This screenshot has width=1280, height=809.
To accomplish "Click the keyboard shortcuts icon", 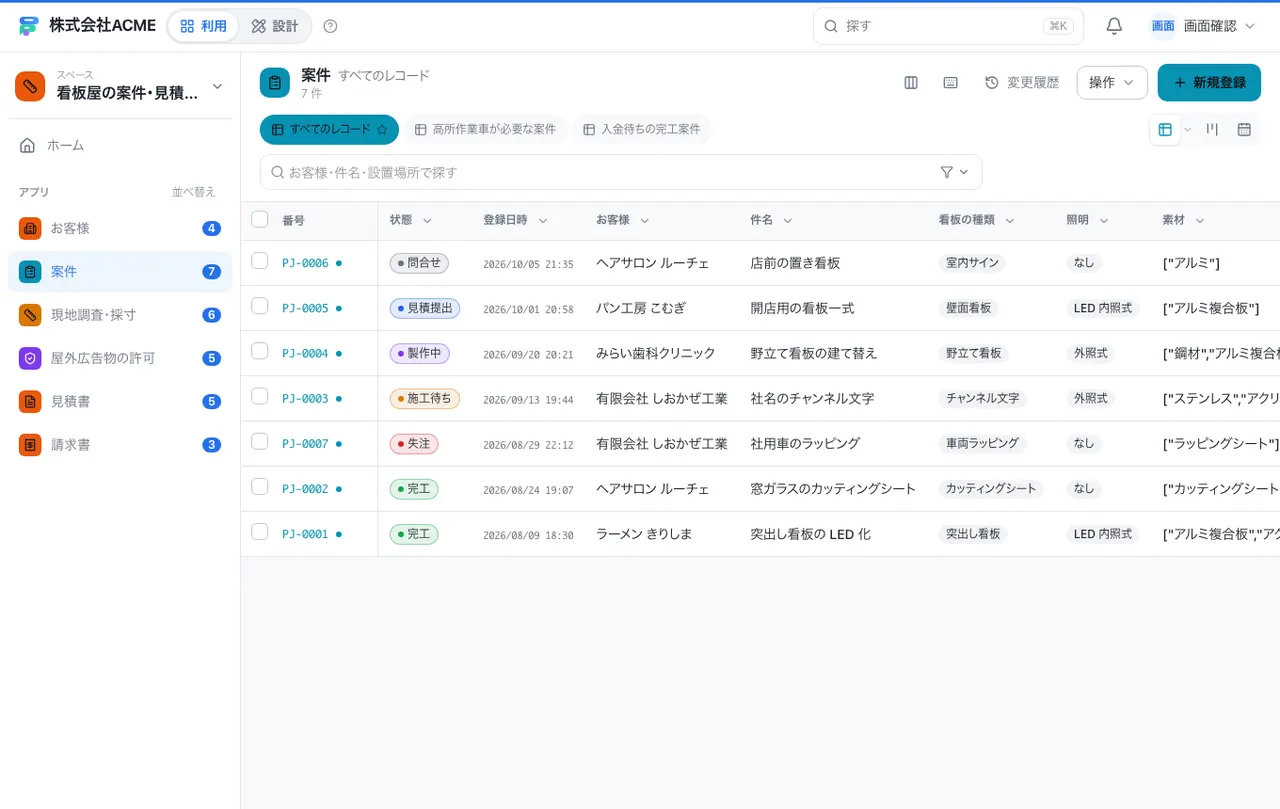I will [x=951, y=83].
